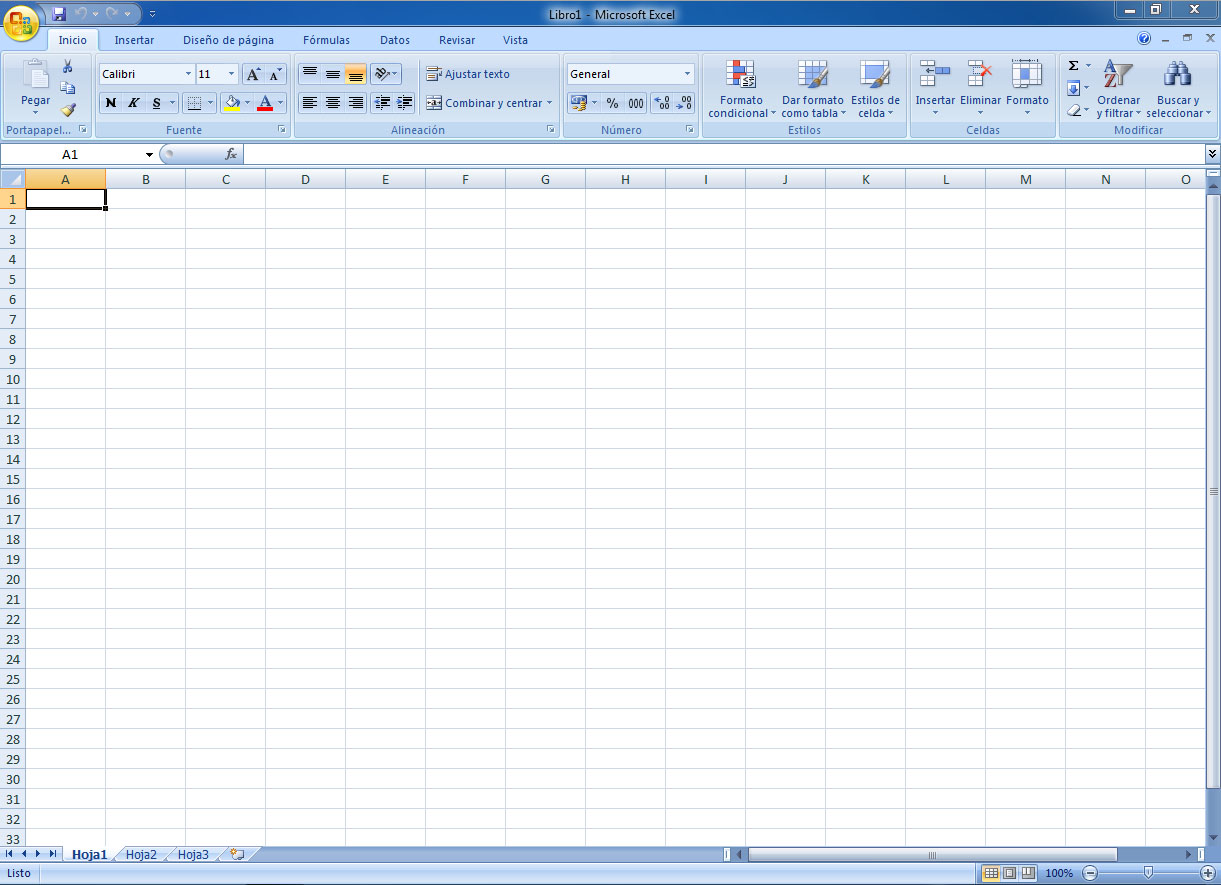Decrease cell indent

point(382,103)
